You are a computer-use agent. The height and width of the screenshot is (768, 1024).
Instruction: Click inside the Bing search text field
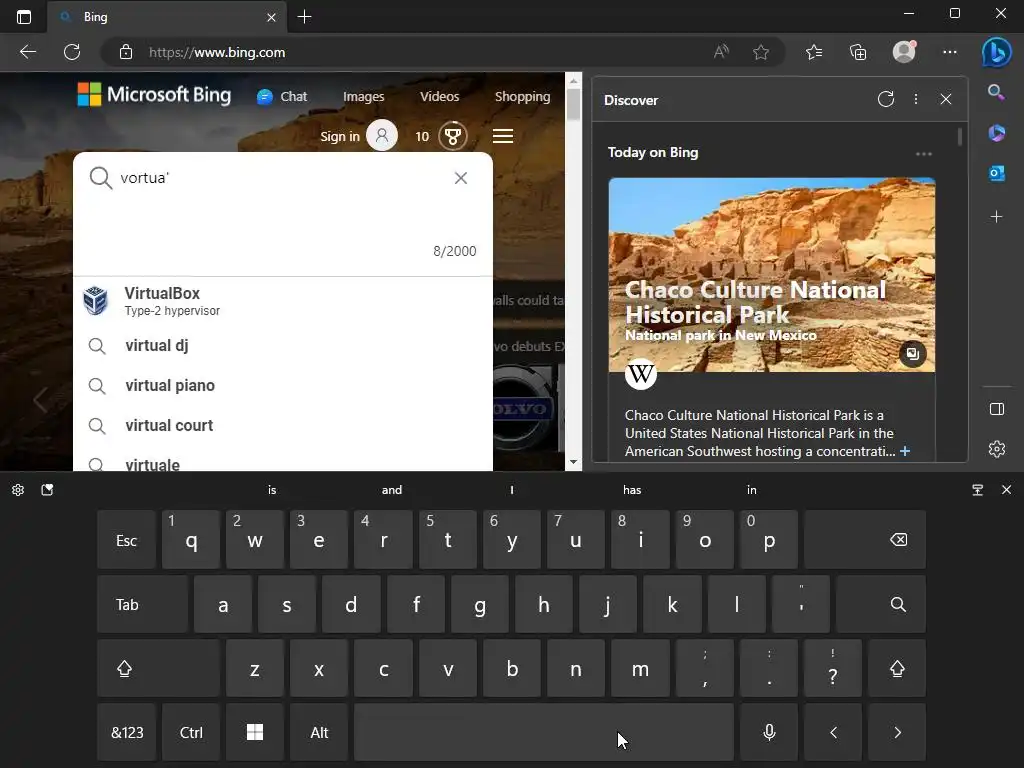click(x=282, y=178)
